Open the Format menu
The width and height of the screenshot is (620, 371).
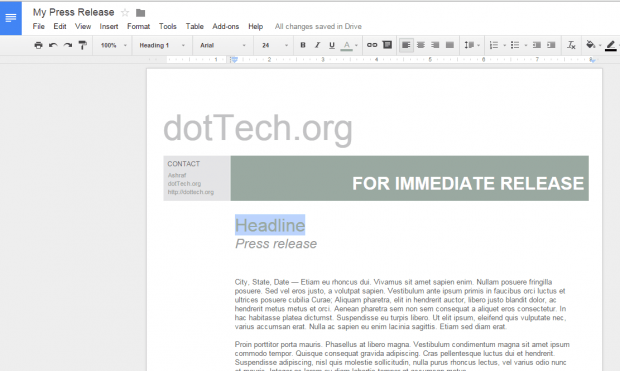(138, 26)
